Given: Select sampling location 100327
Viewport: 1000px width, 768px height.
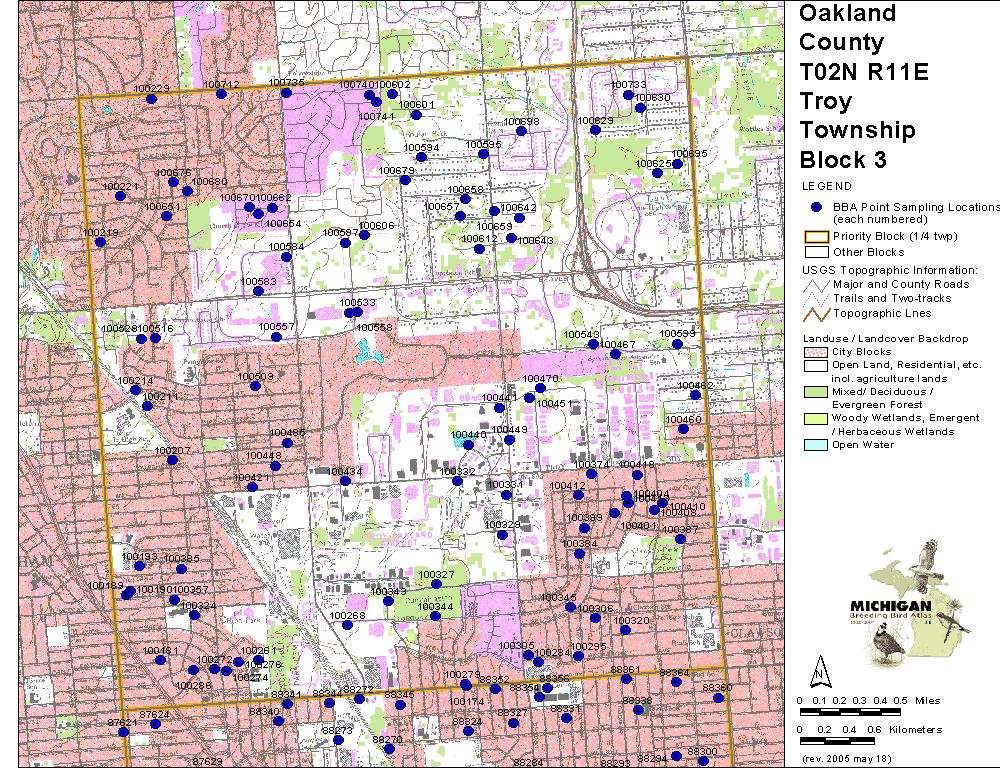Looking at the screenshot, I should tap(436, 585).
